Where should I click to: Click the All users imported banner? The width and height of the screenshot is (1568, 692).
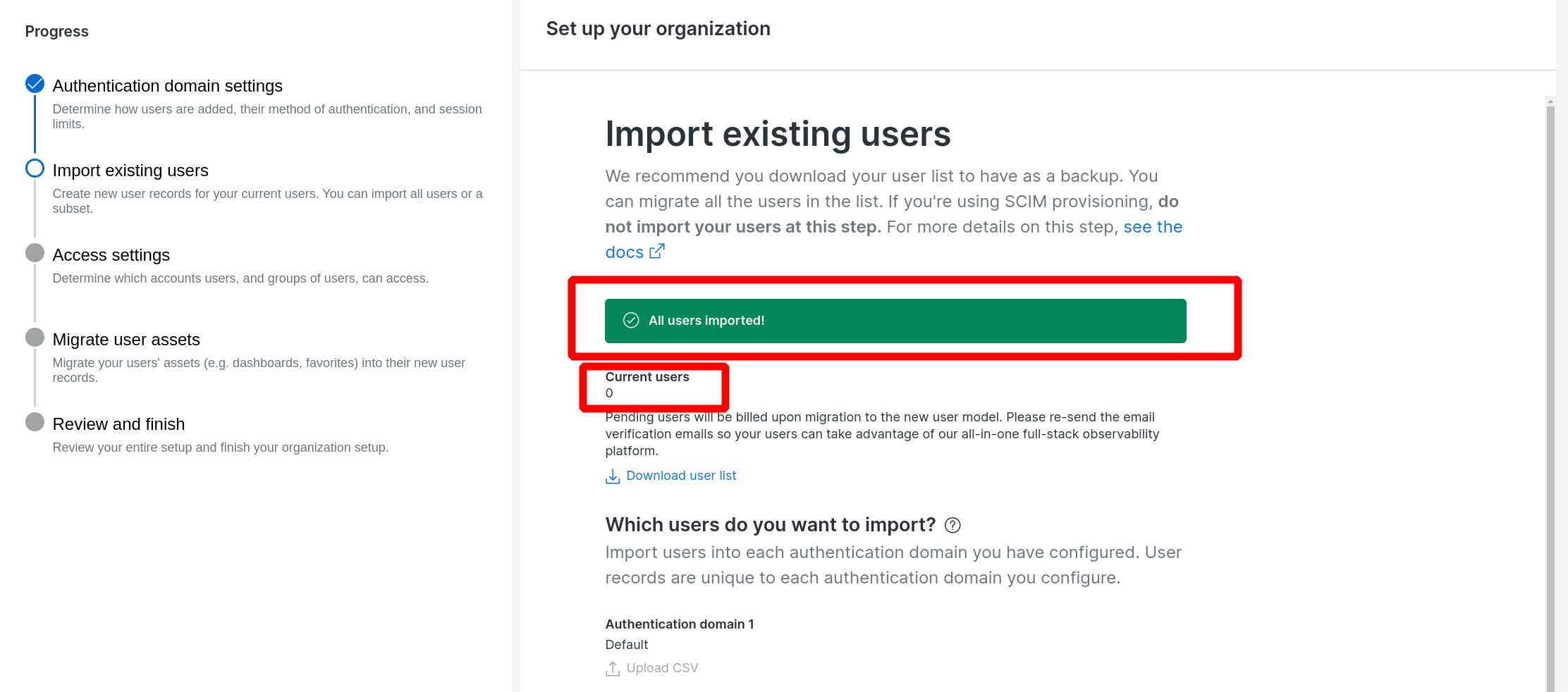[895, 321]
